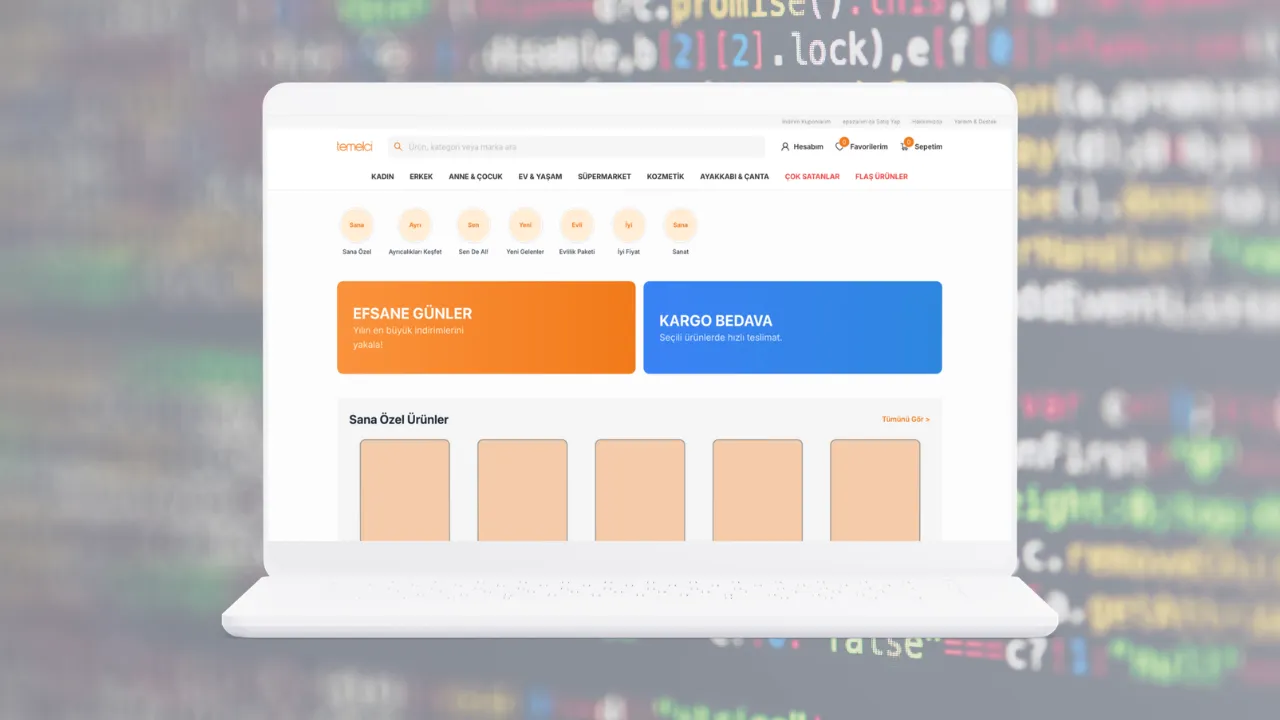Open İndirim Kuponlarım link
1280x720 pixels.
806,121
